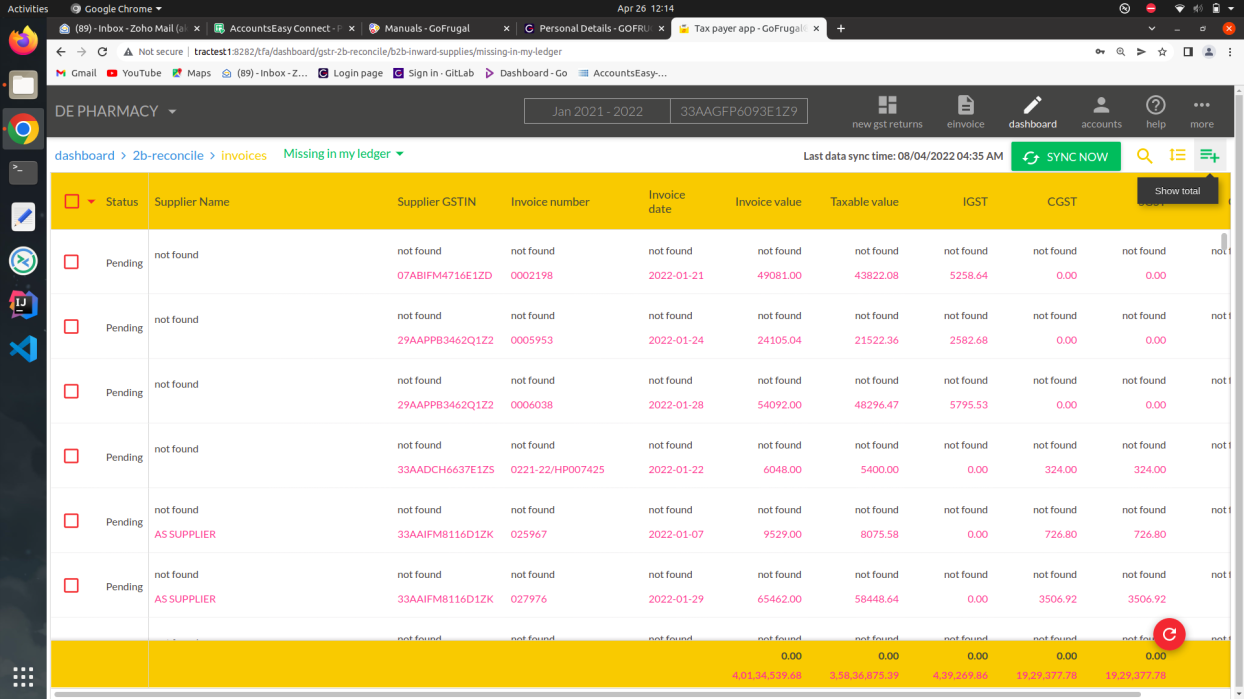The width and height of the screenshot is (1244, 699).
Task: Open Ubuntu system status menu
Action: 1205,8
